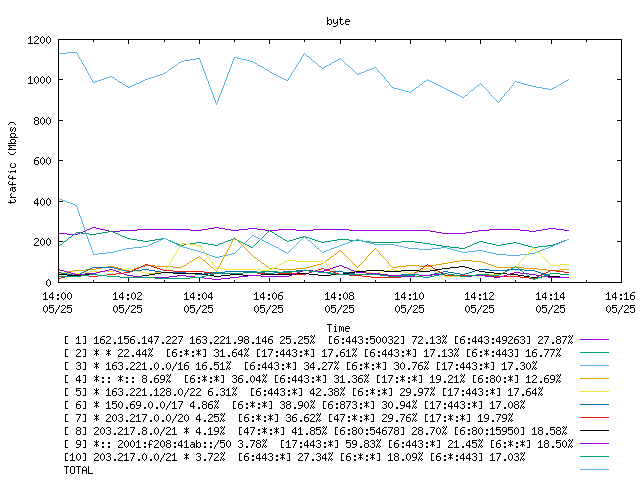
Task: Click purple line sample for legend entry 1
Action: tap(594, 339)
